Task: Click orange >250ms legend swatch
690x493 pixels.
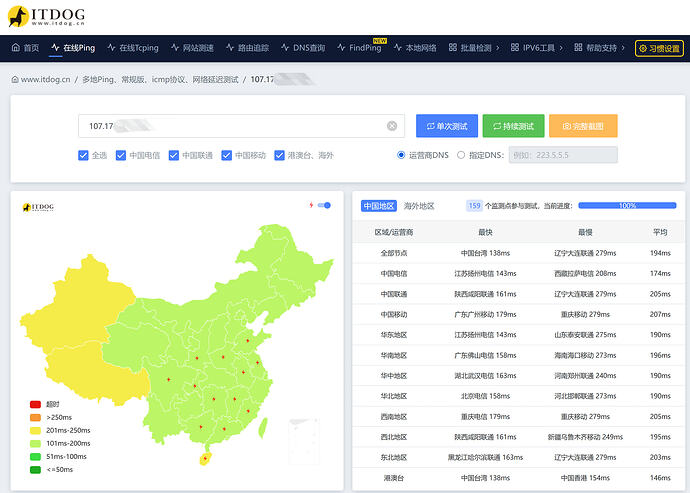Action: (35, 417)
